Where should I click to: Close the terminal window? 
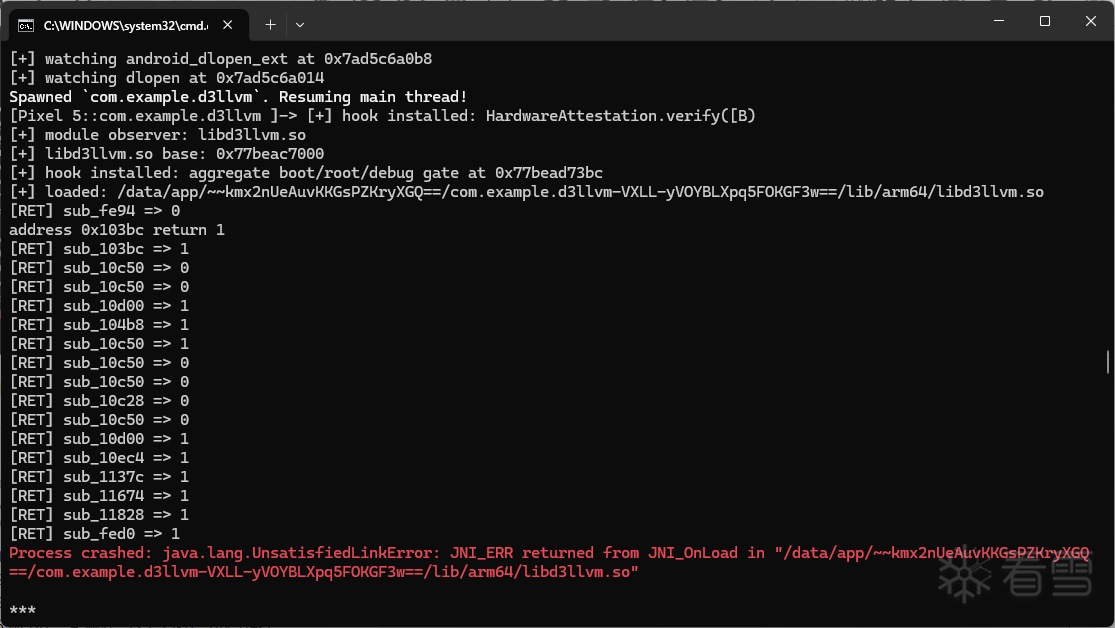coord(1091,21)
